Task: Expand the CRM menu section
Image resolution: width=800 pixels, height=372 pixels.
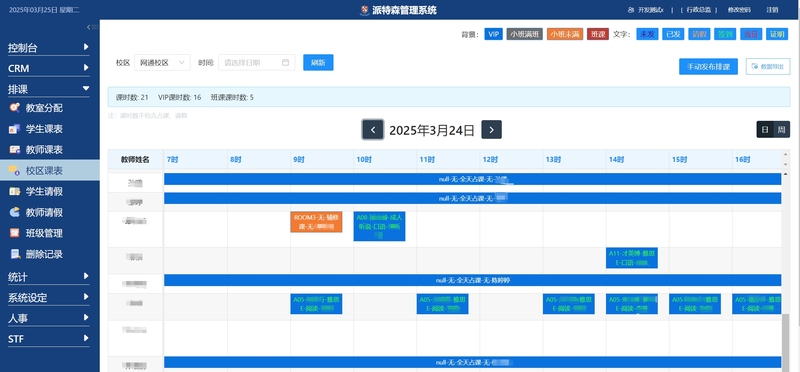Action: pos(48,68)
